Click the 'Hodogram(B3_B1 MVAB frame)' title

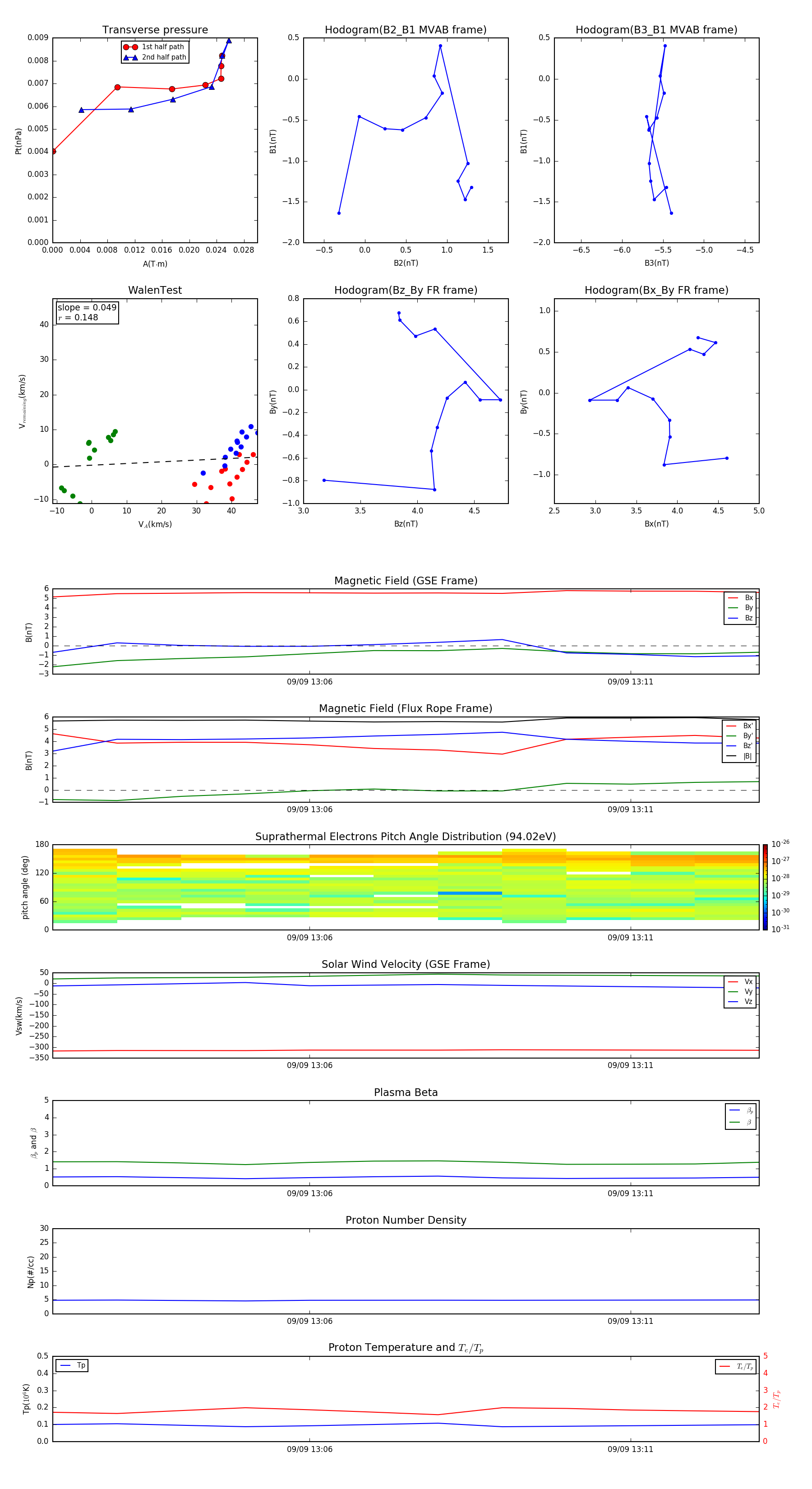(656, 29)
